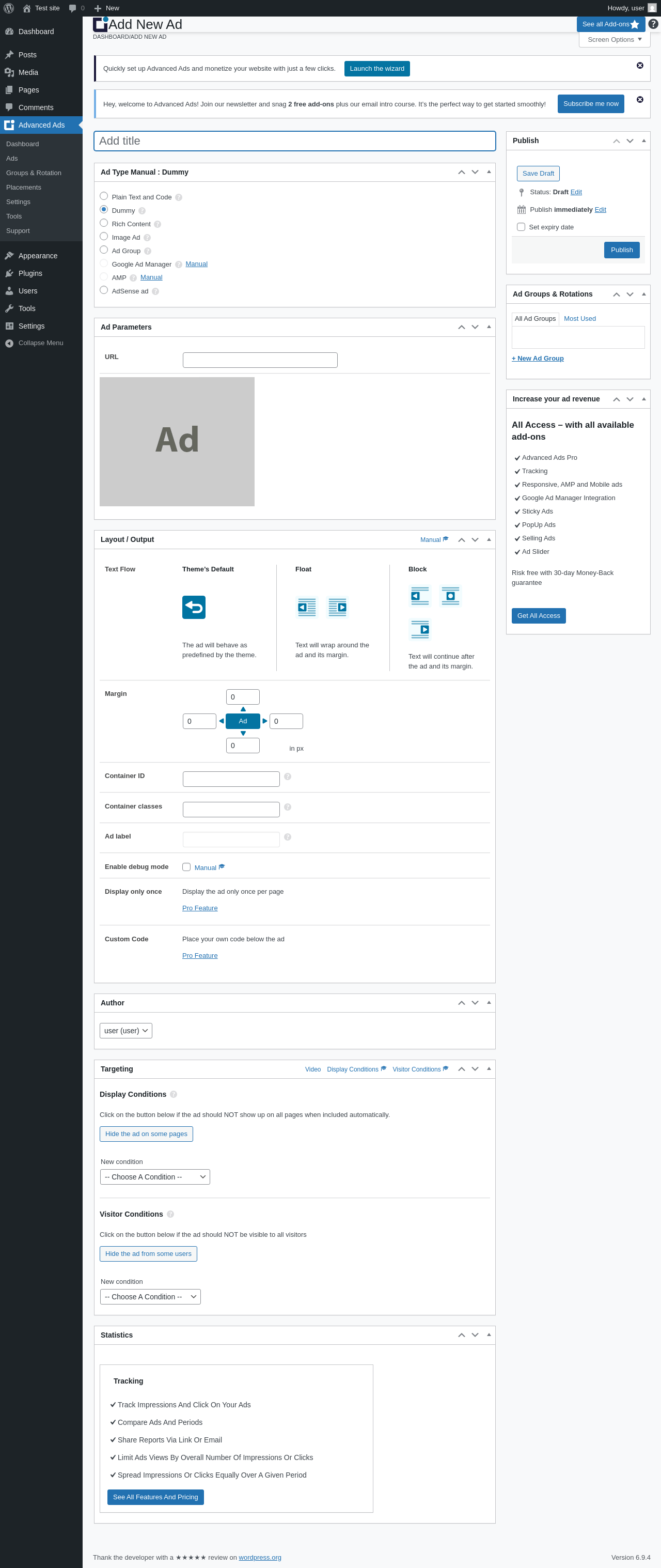
Task: Select Image Ad type radio
Action: pyautogui.click(x=103, y=236)
